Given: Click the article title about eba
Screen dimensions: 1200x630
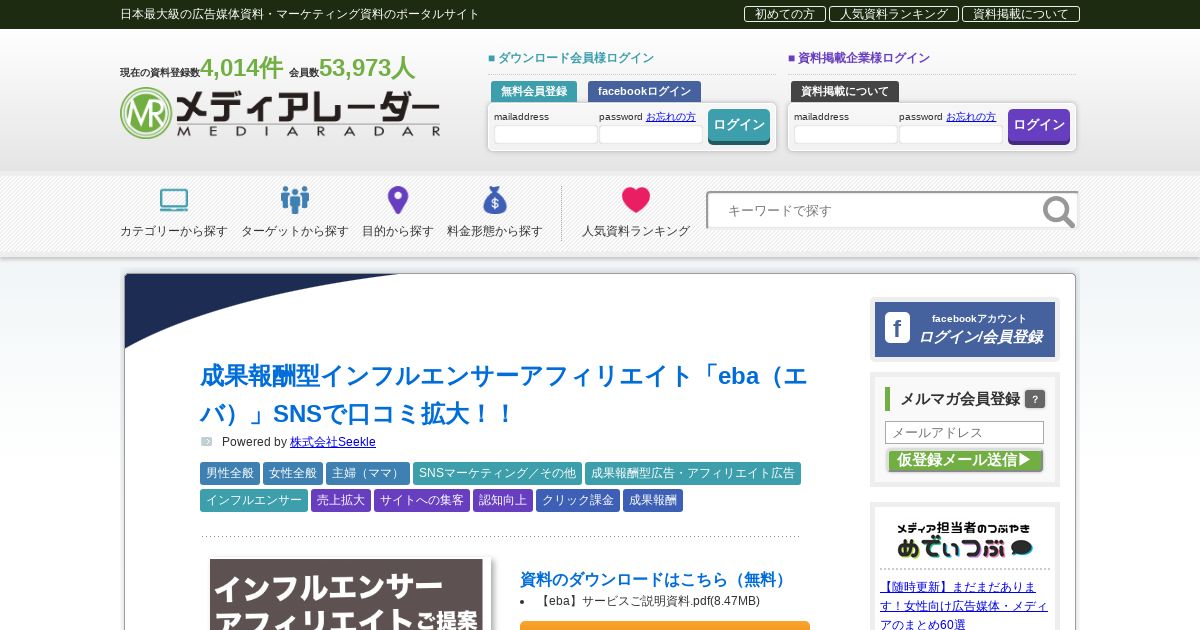Looking at the screenshot, I should (503, 395).
